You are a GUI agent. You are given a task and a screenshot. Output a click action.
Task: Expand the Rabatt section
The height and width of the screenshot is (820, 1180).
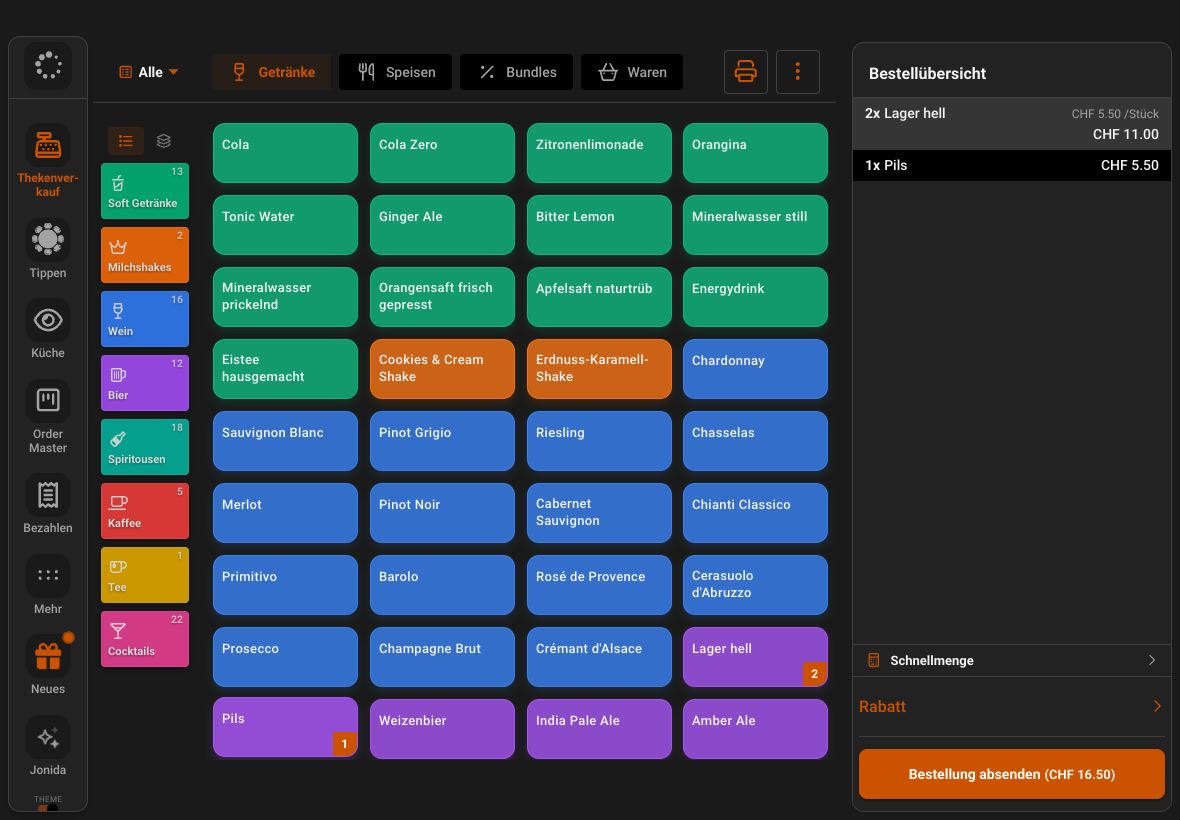(1011, 706)
